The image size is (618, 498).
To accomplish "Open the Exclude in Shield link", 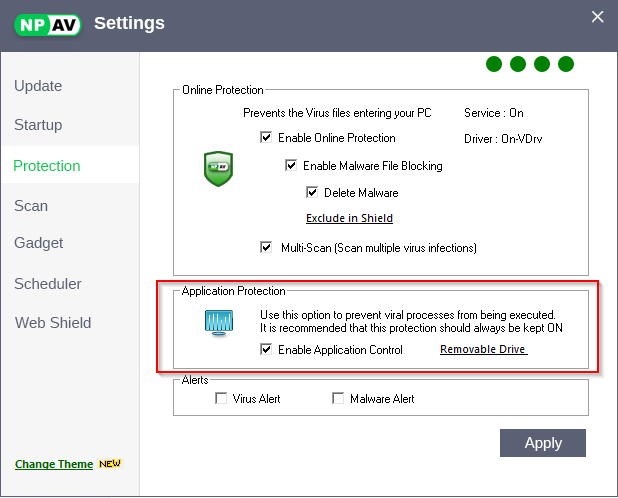I will click(x=349, y=218).
